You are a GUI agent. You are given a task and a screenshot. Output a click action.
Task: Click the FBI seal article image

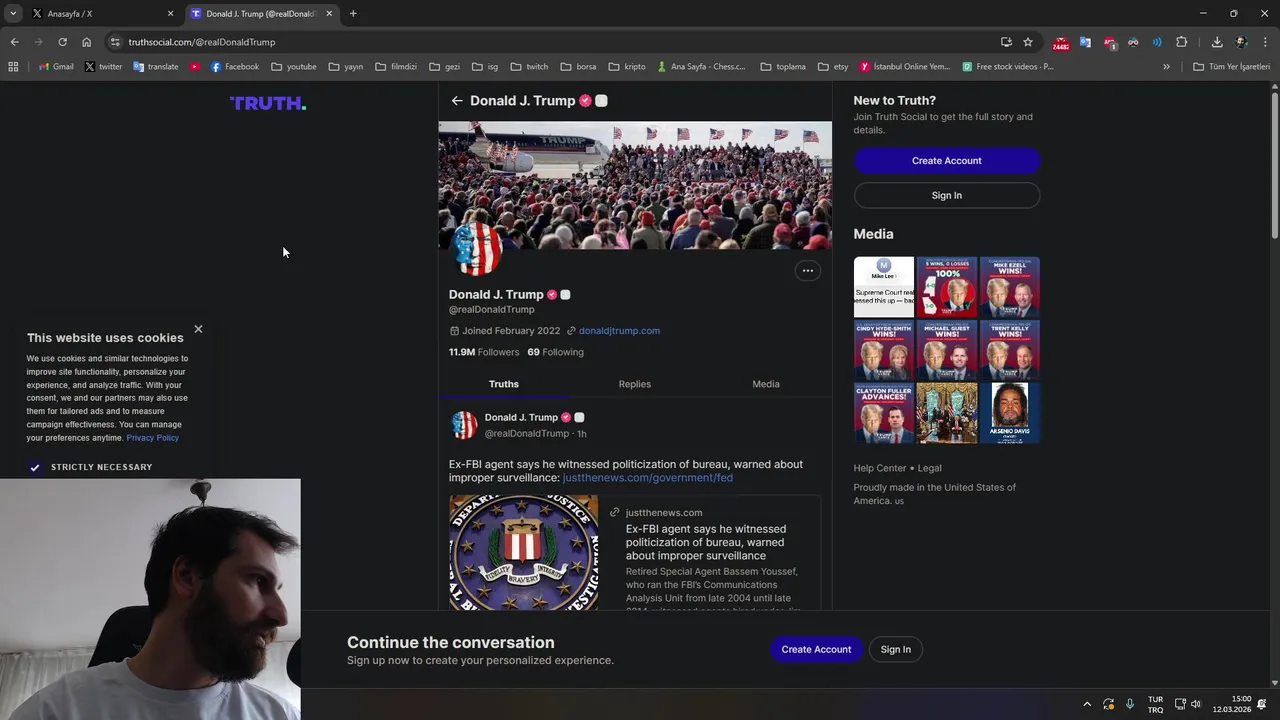(x=524, y=553)
